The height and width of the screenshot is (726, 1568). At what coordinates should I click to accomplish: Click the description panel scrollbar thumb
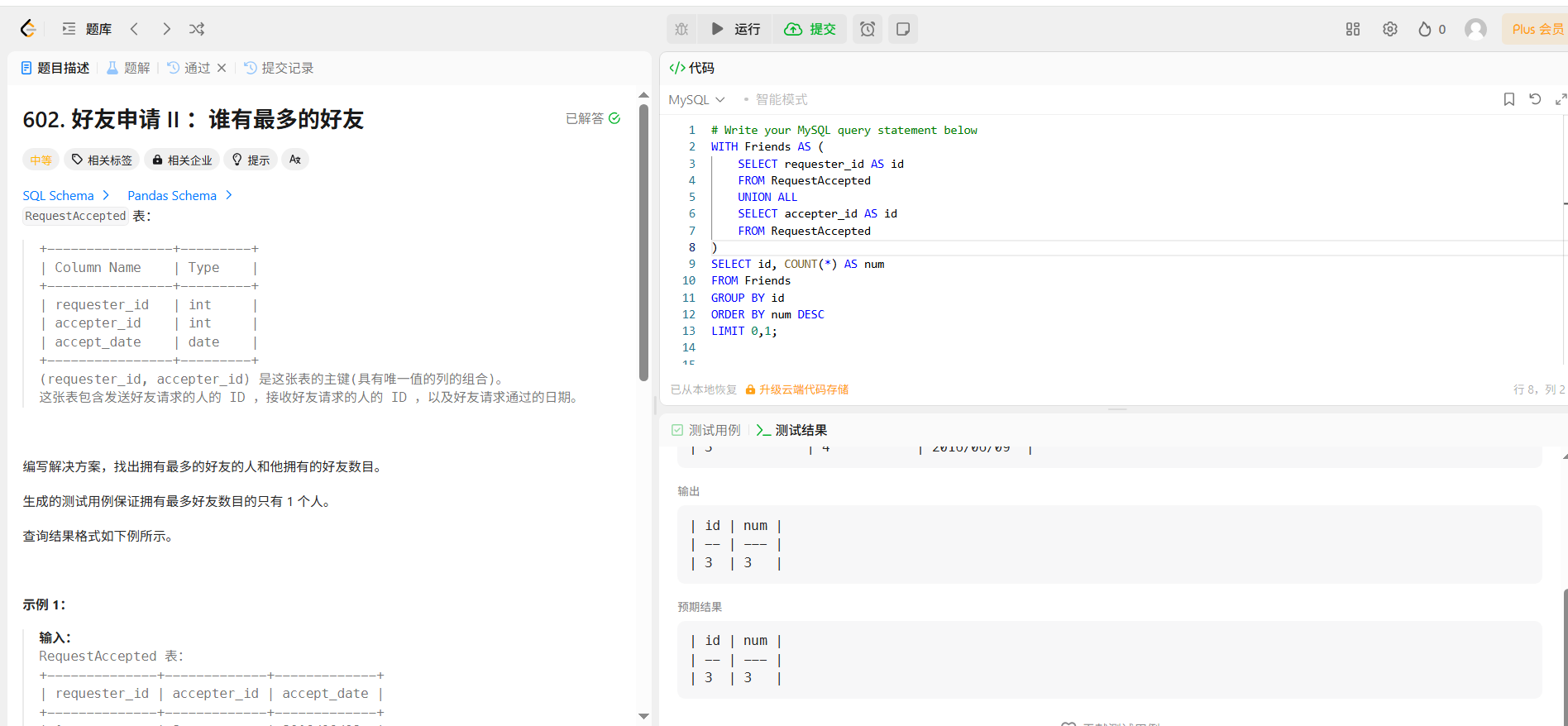643,241
